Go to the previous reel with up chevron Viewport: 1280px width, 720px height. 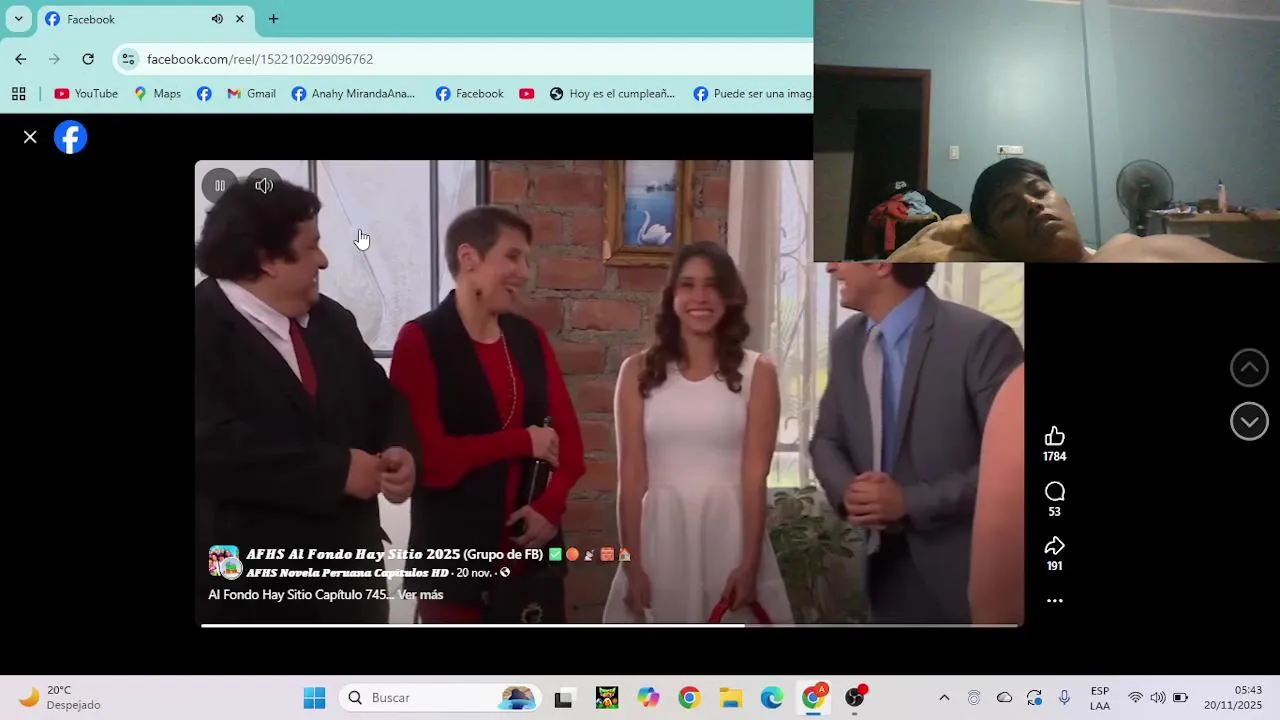(1249, 368)
